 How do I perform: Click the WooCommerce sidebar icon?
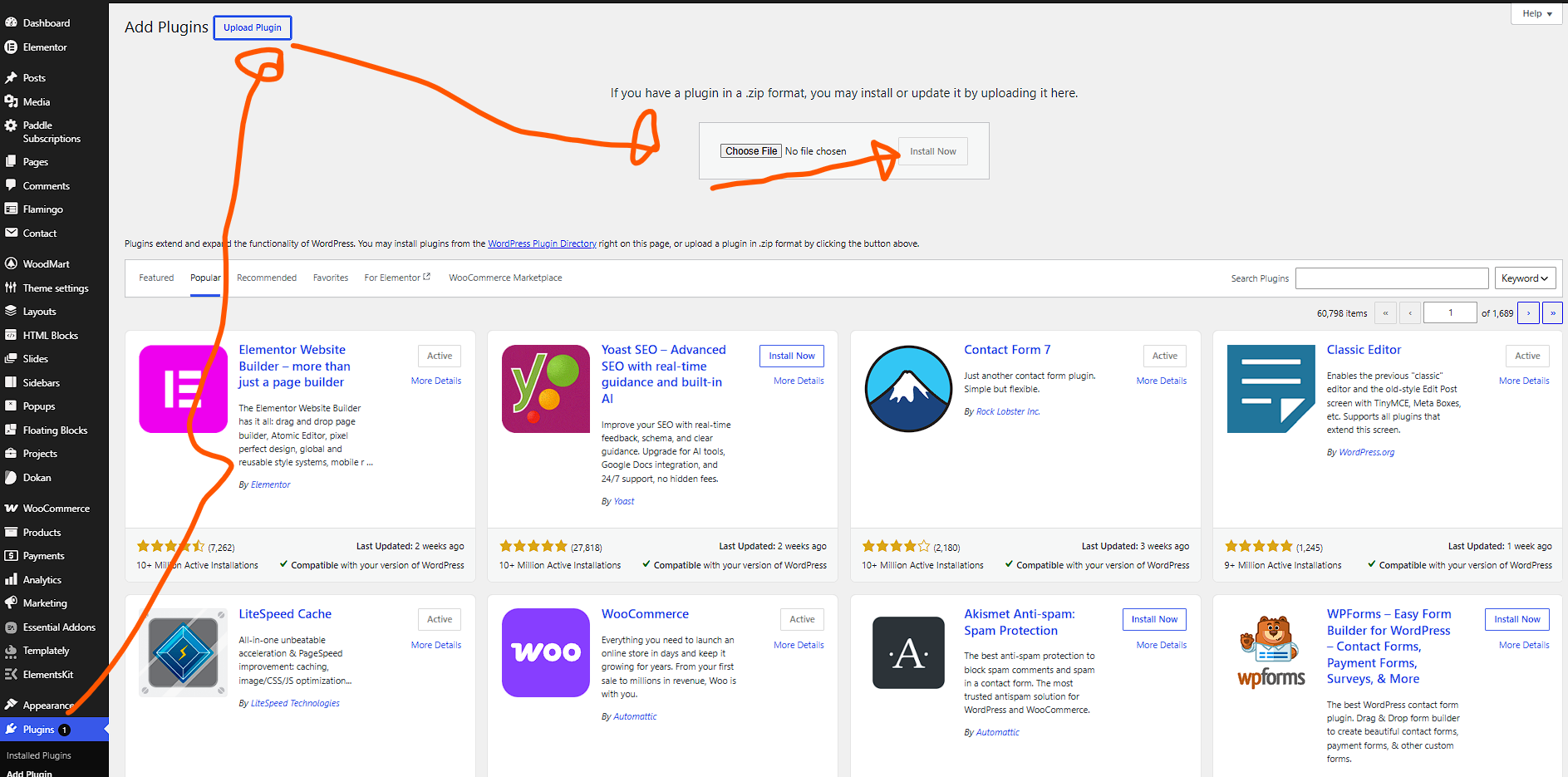point(11,508)
